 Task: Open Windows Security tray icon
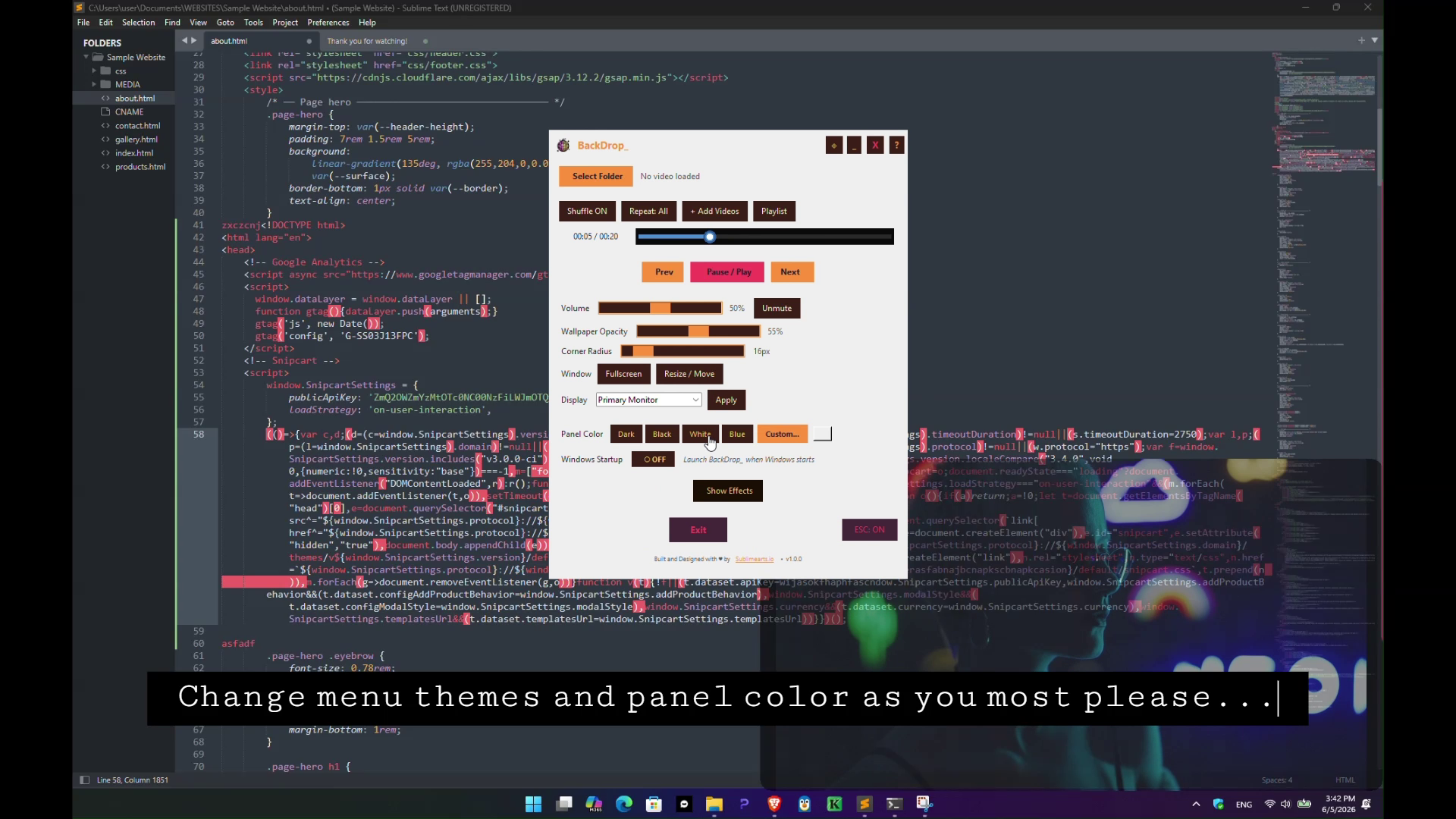pos(1219,804)
